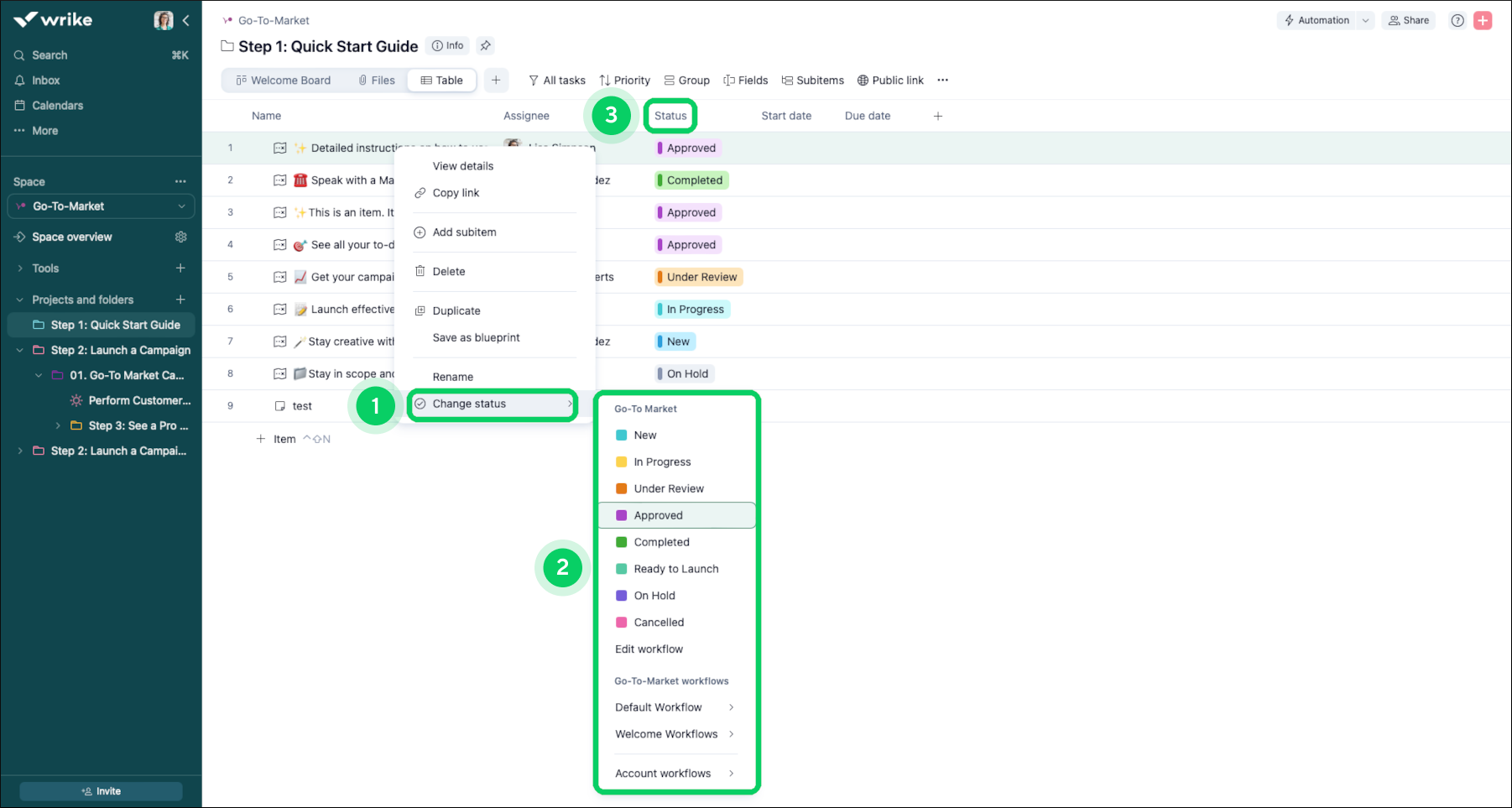
Task: Expand the Automation dropdown arrow
Action: pos(1365,19)
